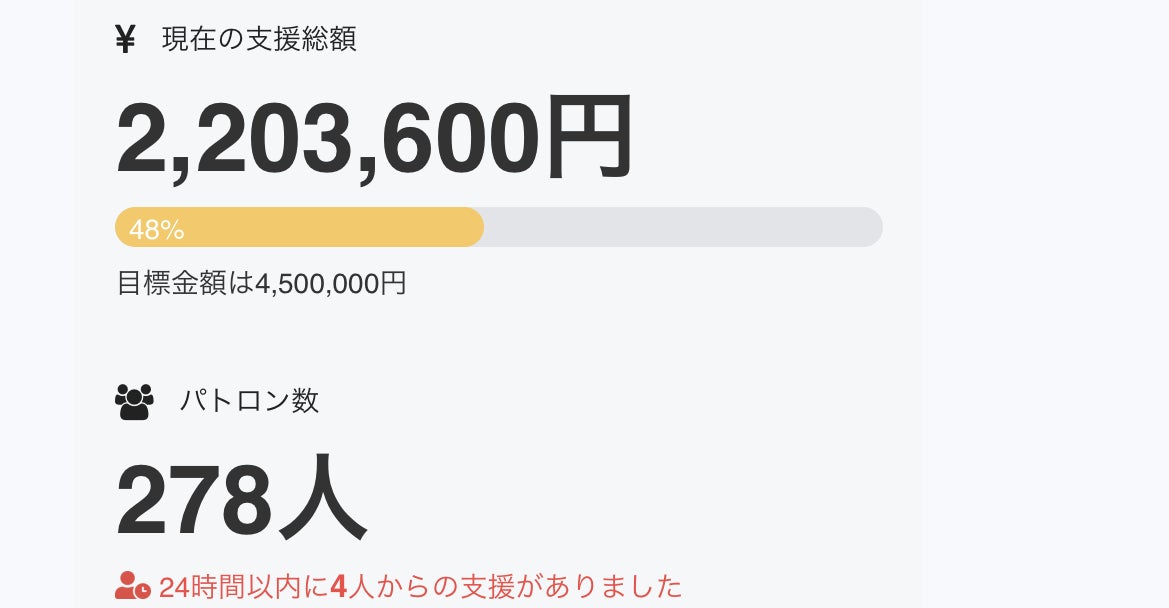Click the red 24時間以内に text
1169x608 pixels.
243,586
